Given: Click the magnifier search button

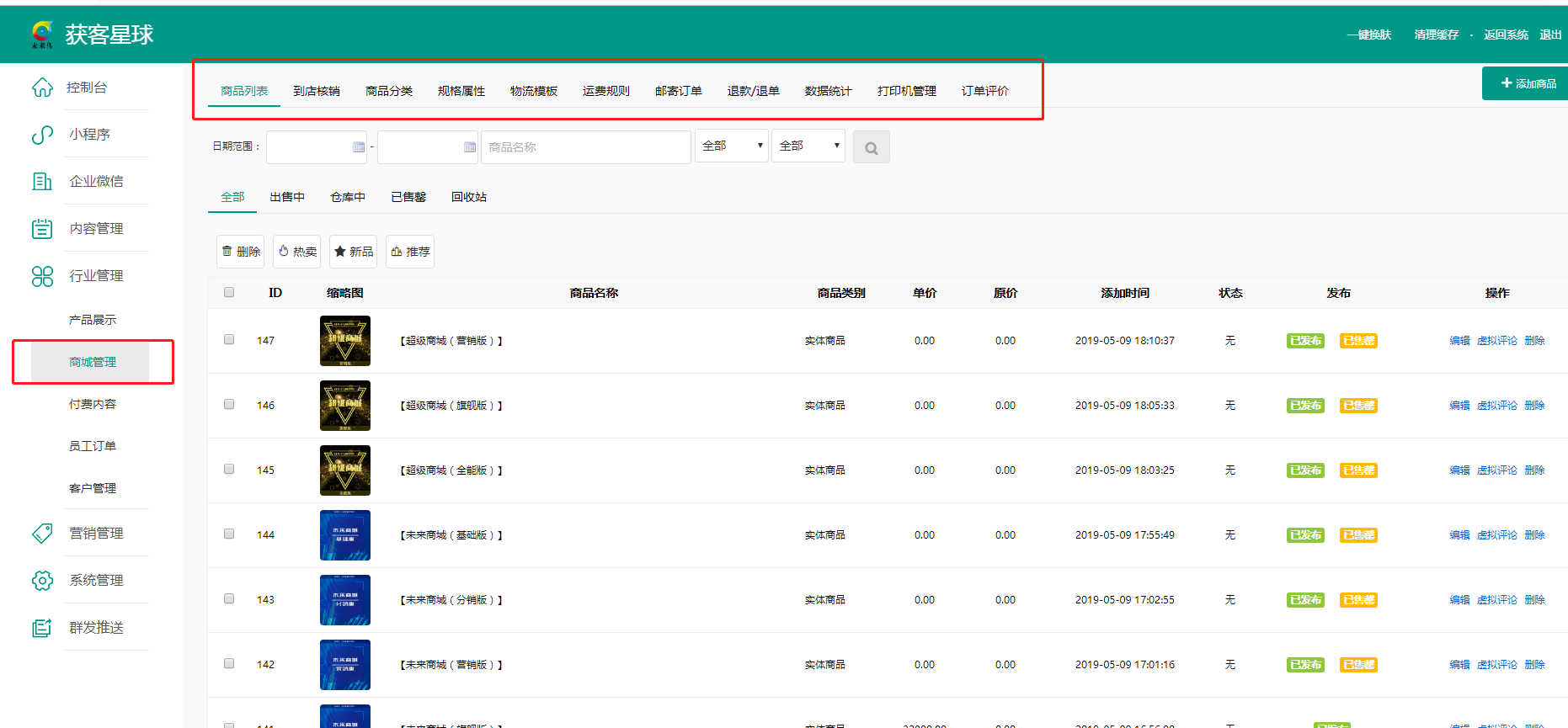Looking at the screenshot, I should pyautogui.click(x=871, y=147).
